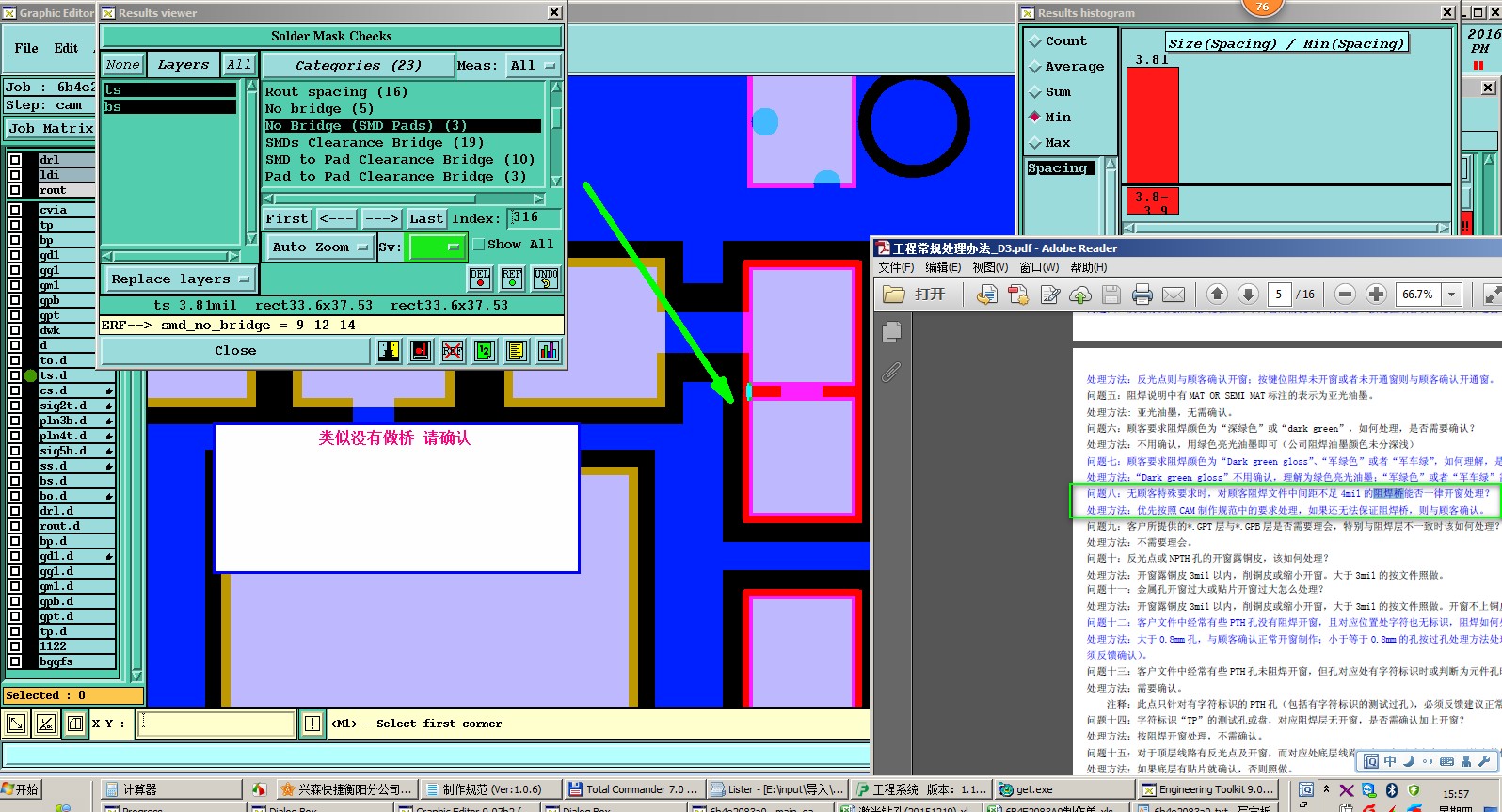
Task: Go to next page in Adobe Reader
Action: (x=1249, y=295)
